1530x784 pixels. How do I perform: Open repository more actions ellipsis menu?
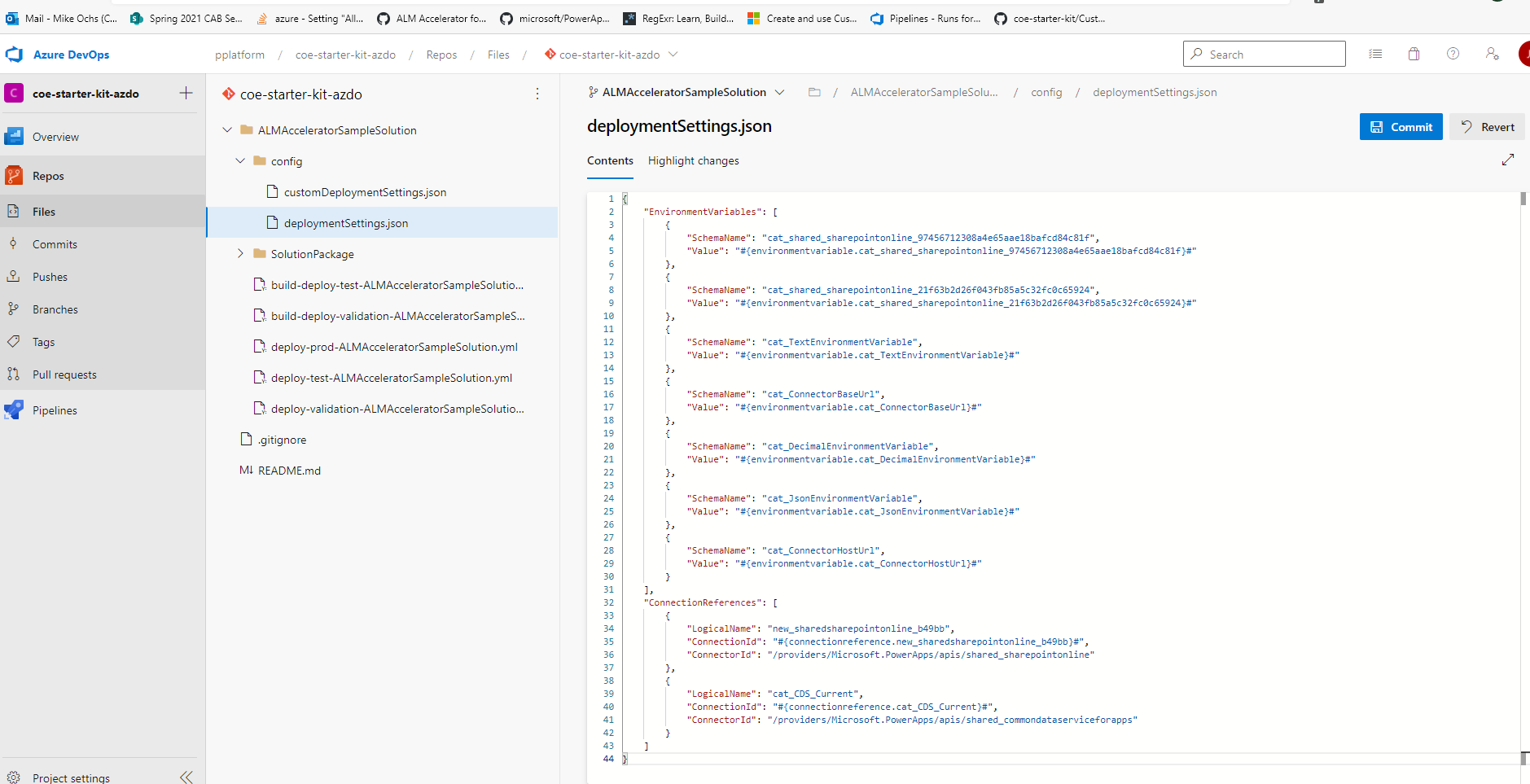pos(537,94)
